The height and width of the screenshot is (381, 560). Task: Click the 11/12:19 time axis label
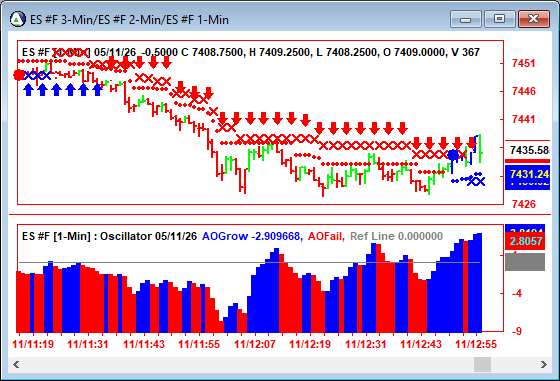[x=310, y=344]
